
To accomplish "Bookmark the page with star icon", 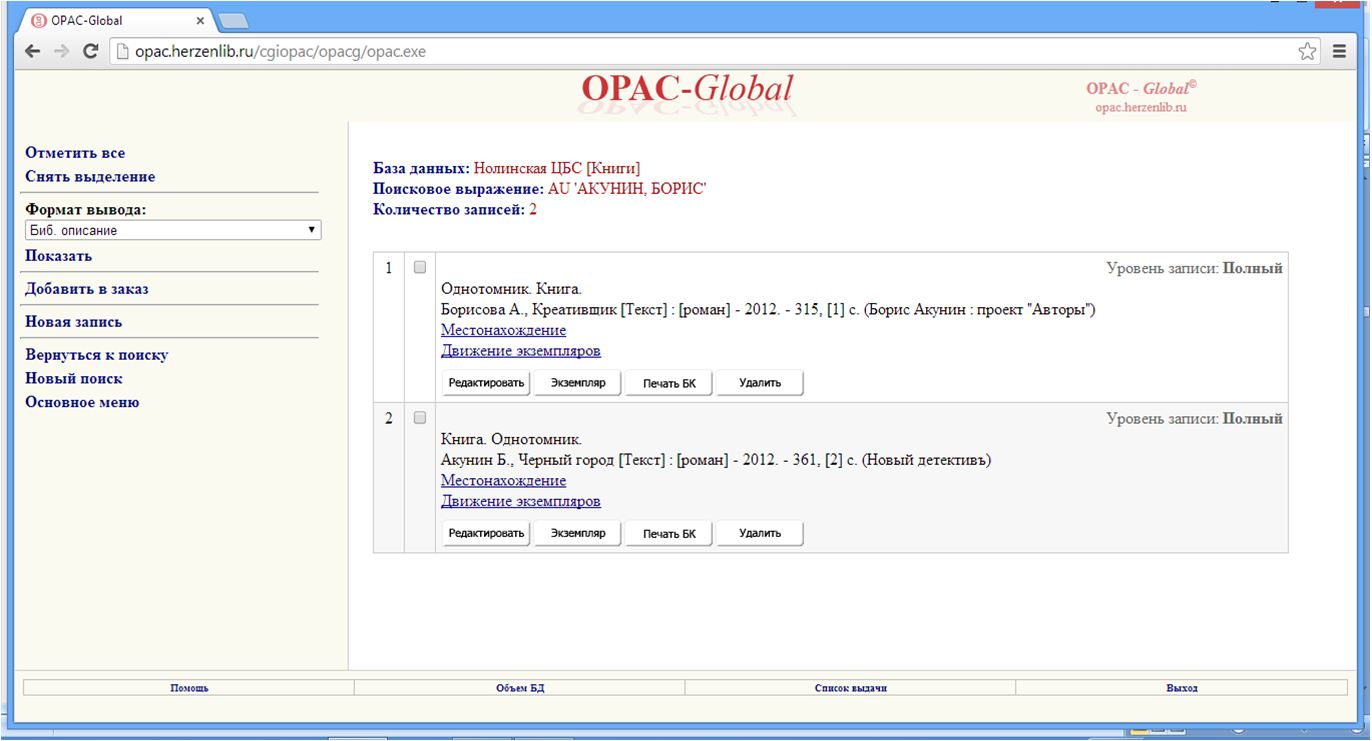I will (x=1307, y=52).
